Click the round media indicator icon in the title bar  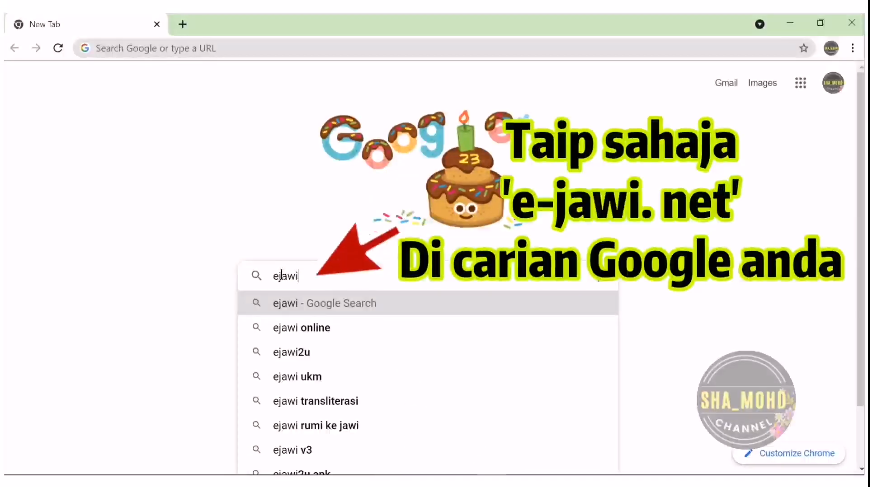(x=760, y=24)
